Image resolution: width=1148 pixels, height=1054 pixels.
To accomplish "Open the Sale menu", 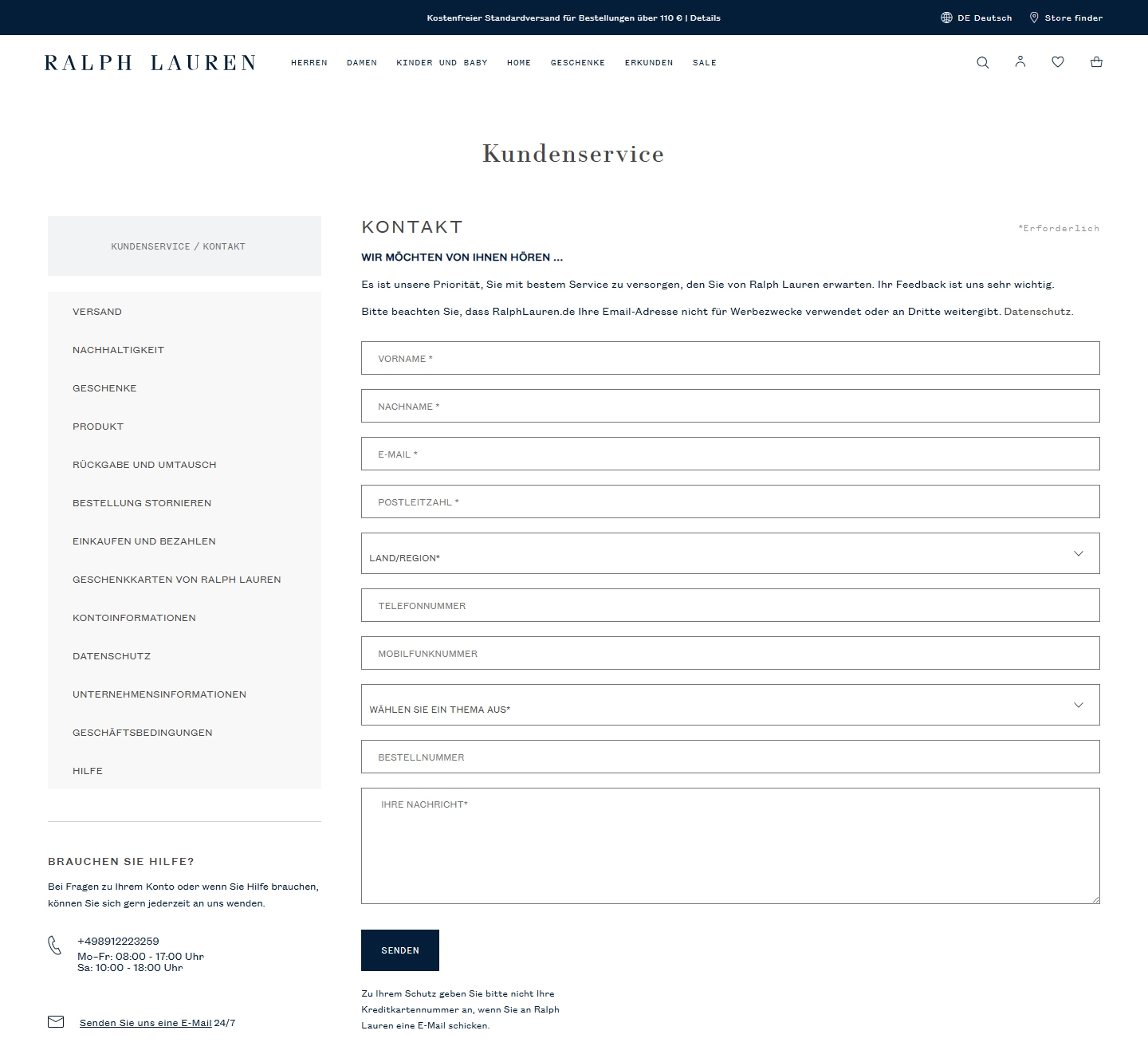I will pos(705,62).
